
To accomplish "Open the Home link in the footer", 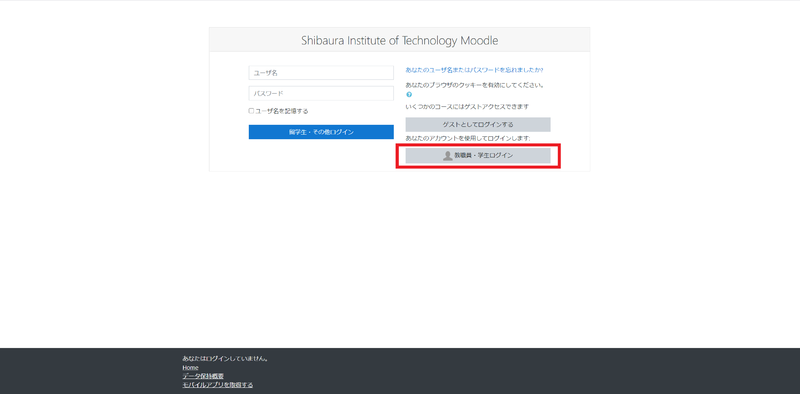I will pos(190,367).
